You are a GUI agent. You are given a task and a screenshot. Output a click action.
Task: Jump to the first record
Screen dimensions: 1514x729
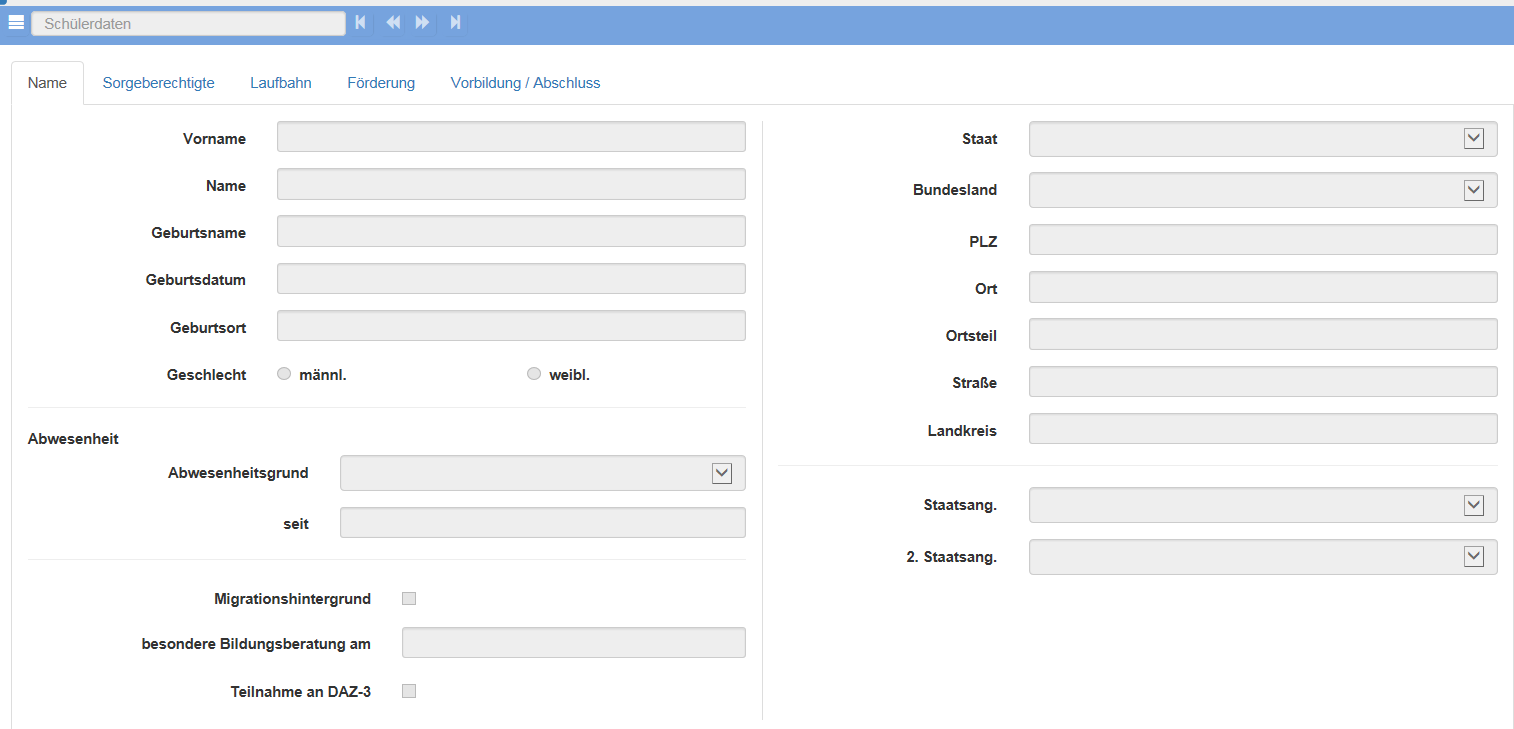[360, 22]
